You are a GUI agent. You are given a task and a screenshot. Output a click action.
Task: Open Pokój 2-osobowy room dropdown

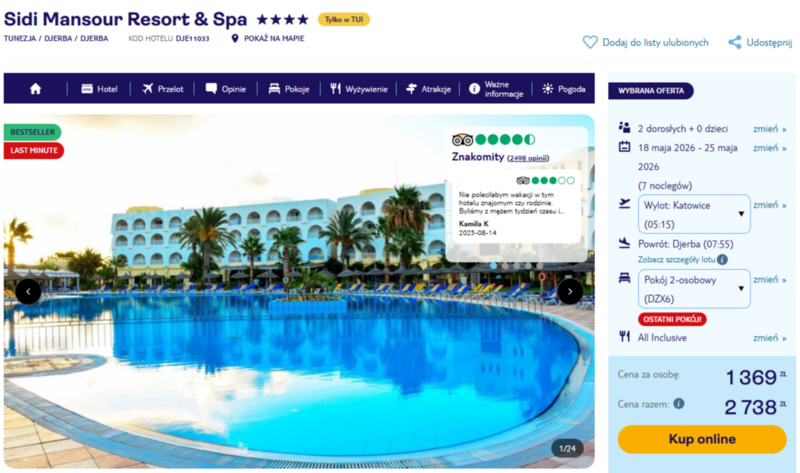click(694, 289)
